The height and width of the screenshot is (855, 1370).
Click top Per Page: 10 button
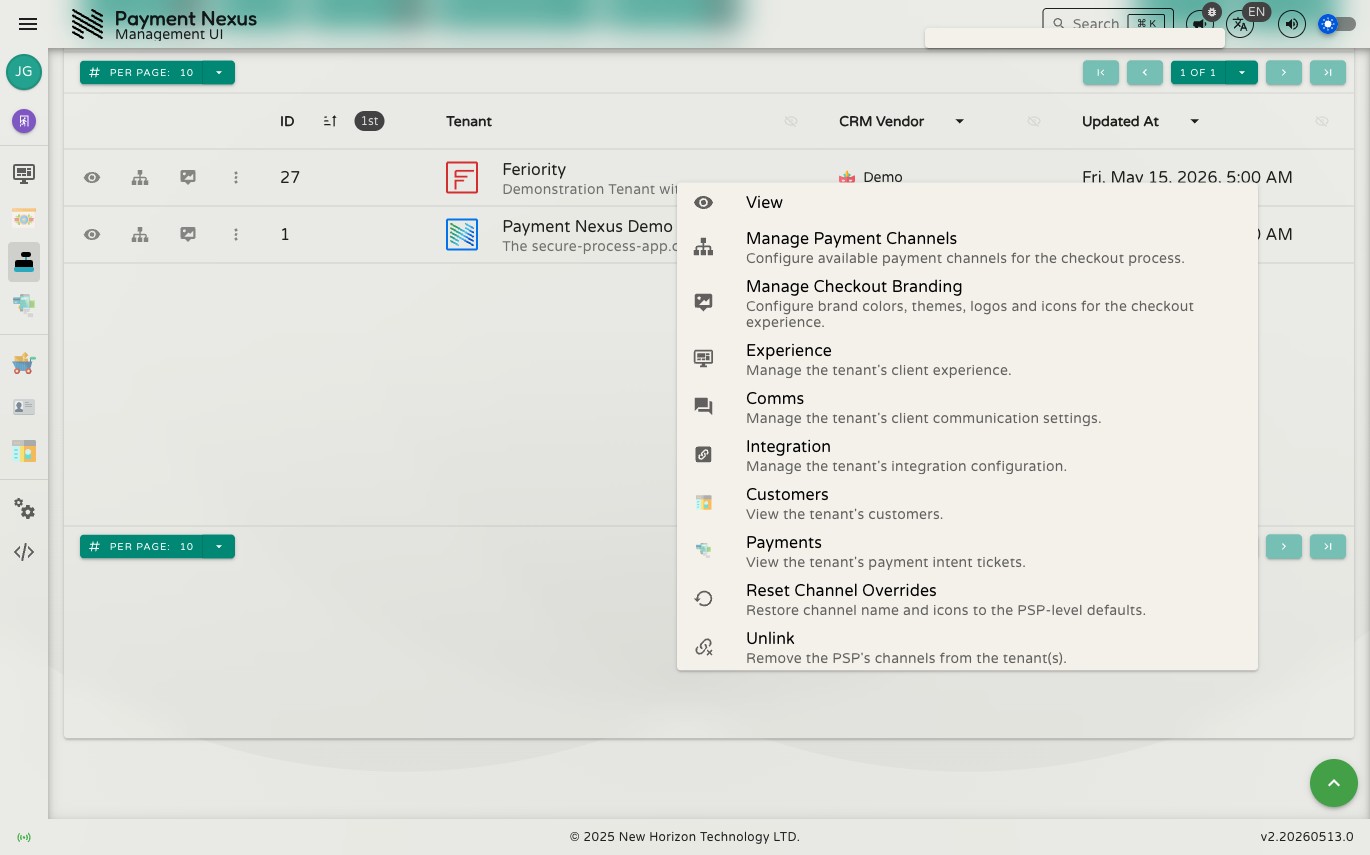[x=141, y=72]
